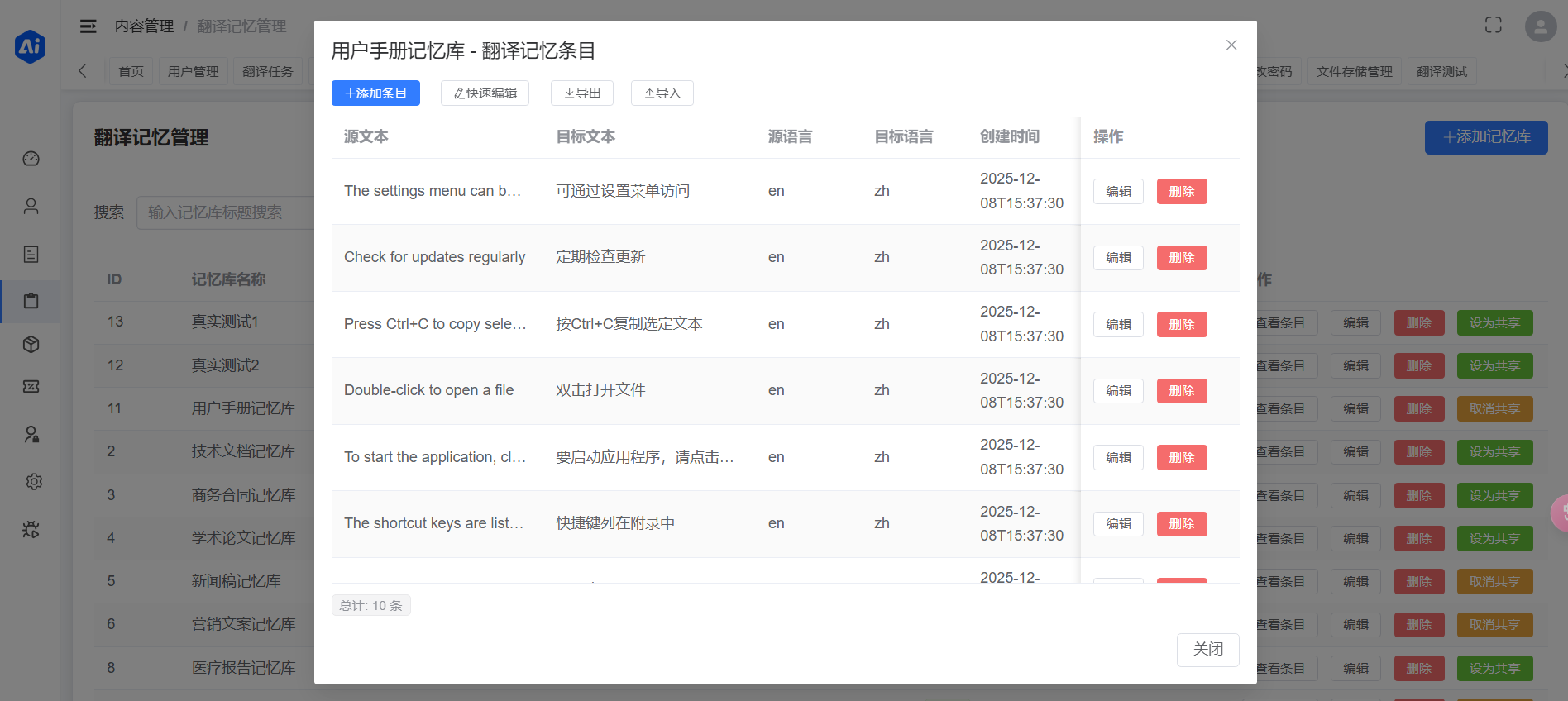This screenshot has height=701, width=1568.
Task: Edit the 'Check for updates regularly' entry
Action: (x=1118, y=258)
